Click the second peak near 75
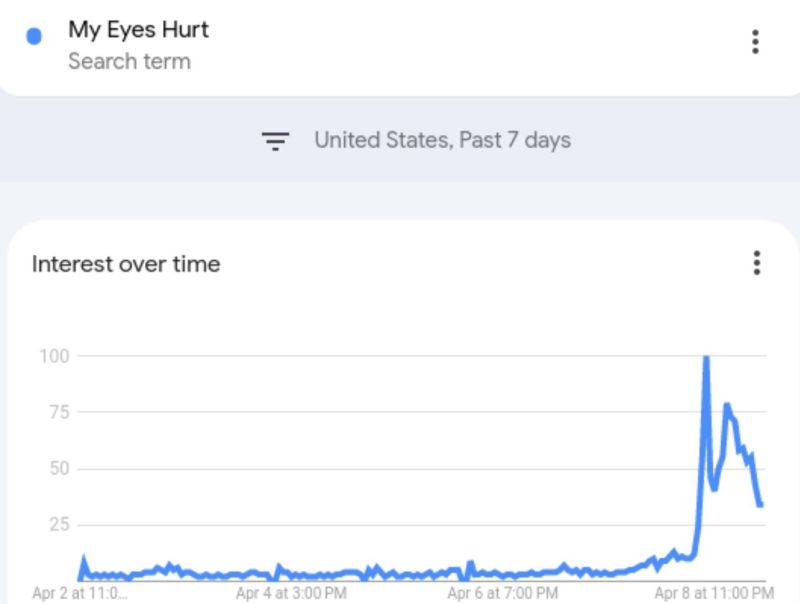The height and width of the screenshot is (604, 800). tap(727, 405)
